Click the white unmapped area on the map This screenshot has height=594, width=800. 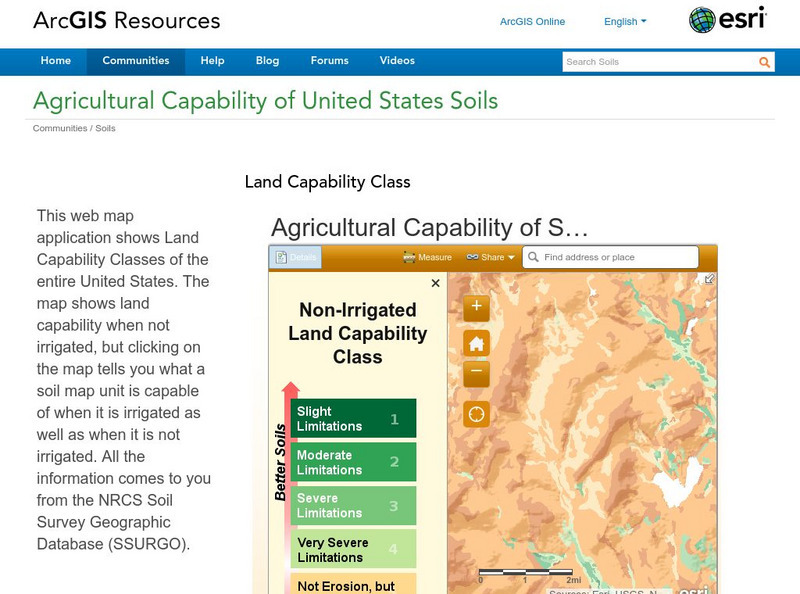tap(678, 485)
